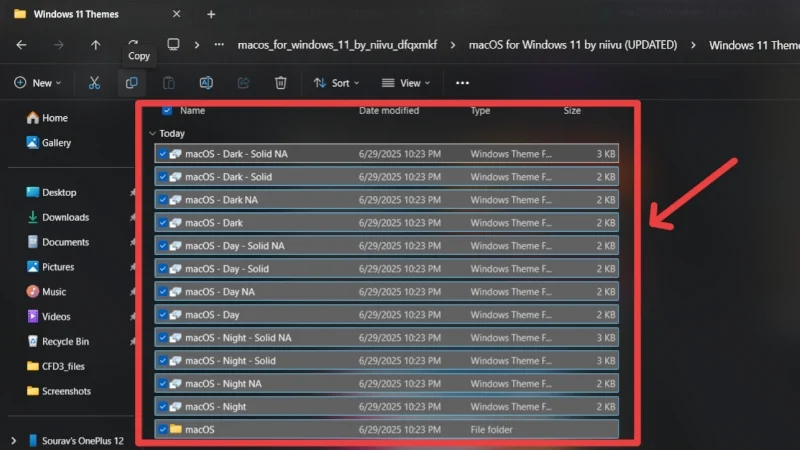Select macOS - Day - Solid file
This screenshot has width=800, height=450.
pyautogui.click(x=387, y=268)
